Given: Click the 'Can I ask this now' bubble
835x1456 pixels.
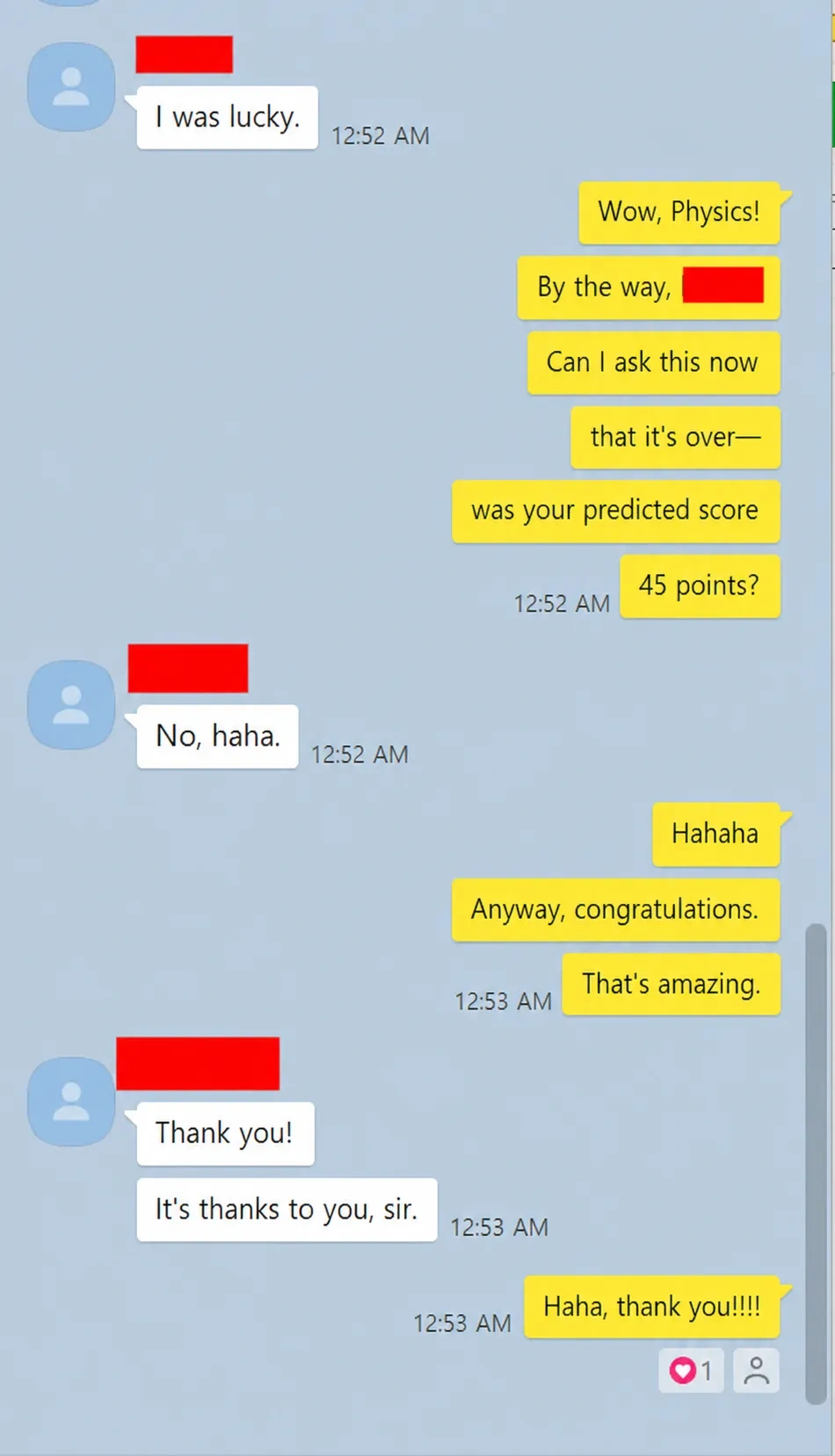Looking at the screenshot, I should (x=653, y=362).
